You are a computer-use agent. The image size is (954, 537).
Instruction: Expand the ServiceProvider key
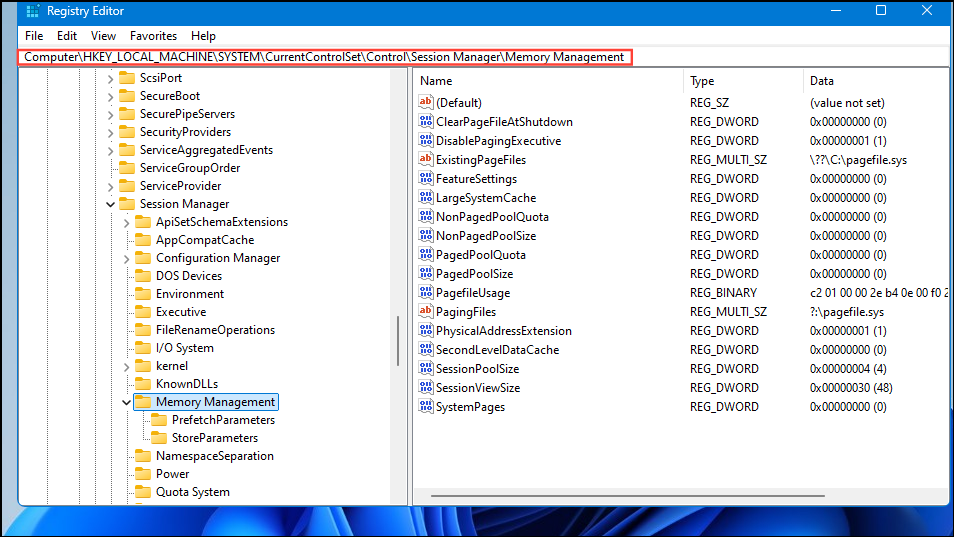[110, 186]
